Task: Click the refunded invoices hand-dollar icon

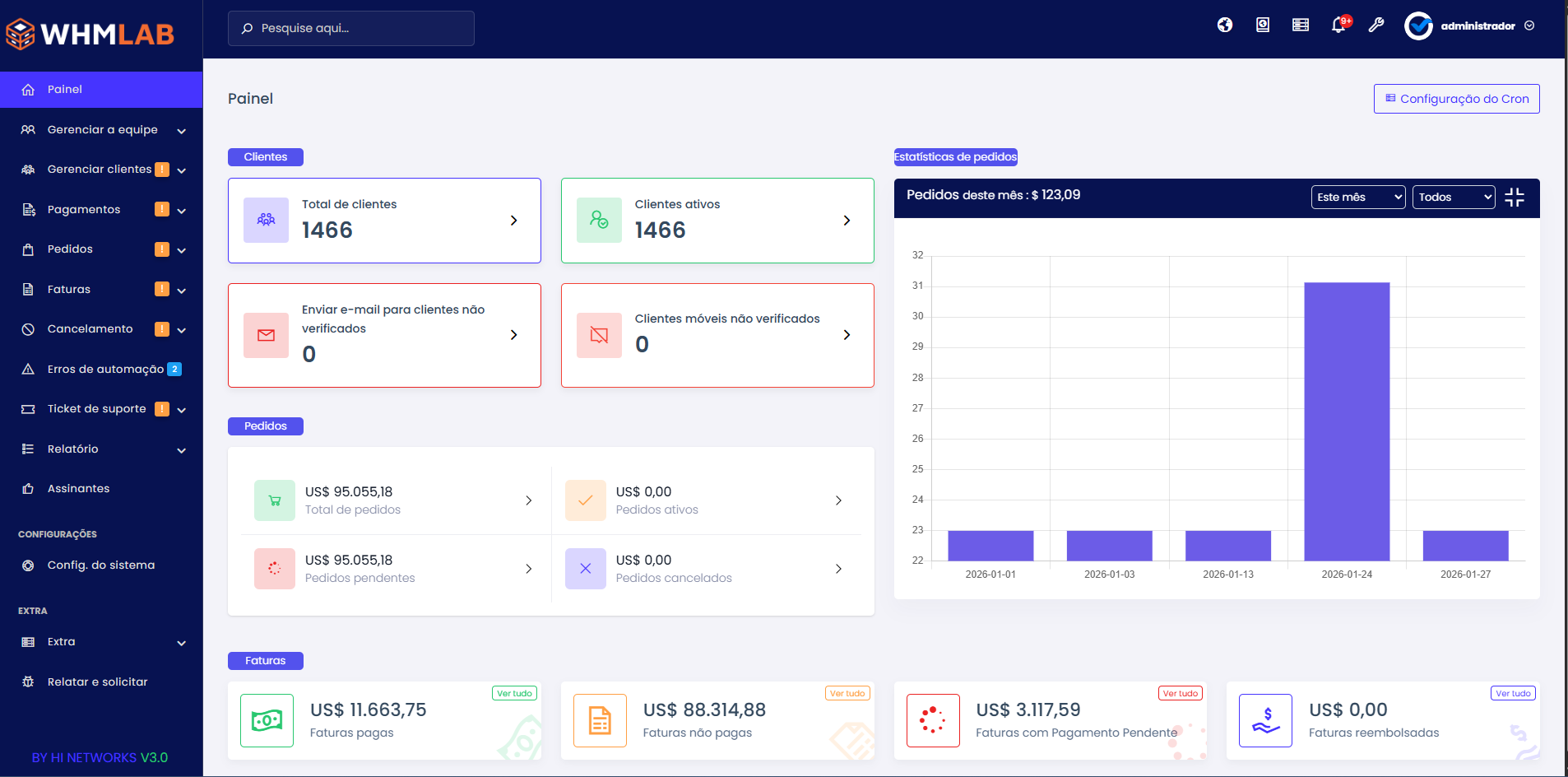Action: pos(1265,721)
